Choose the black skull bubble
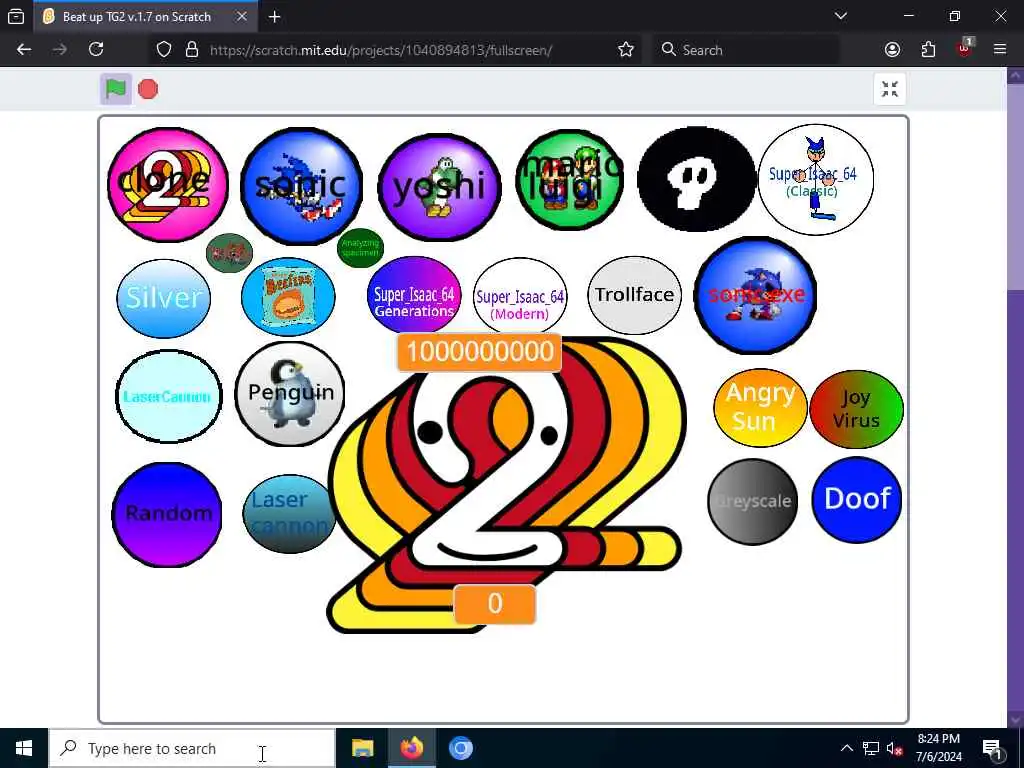The height and width of the screenshot is (768, 1024). click(696, 179)
